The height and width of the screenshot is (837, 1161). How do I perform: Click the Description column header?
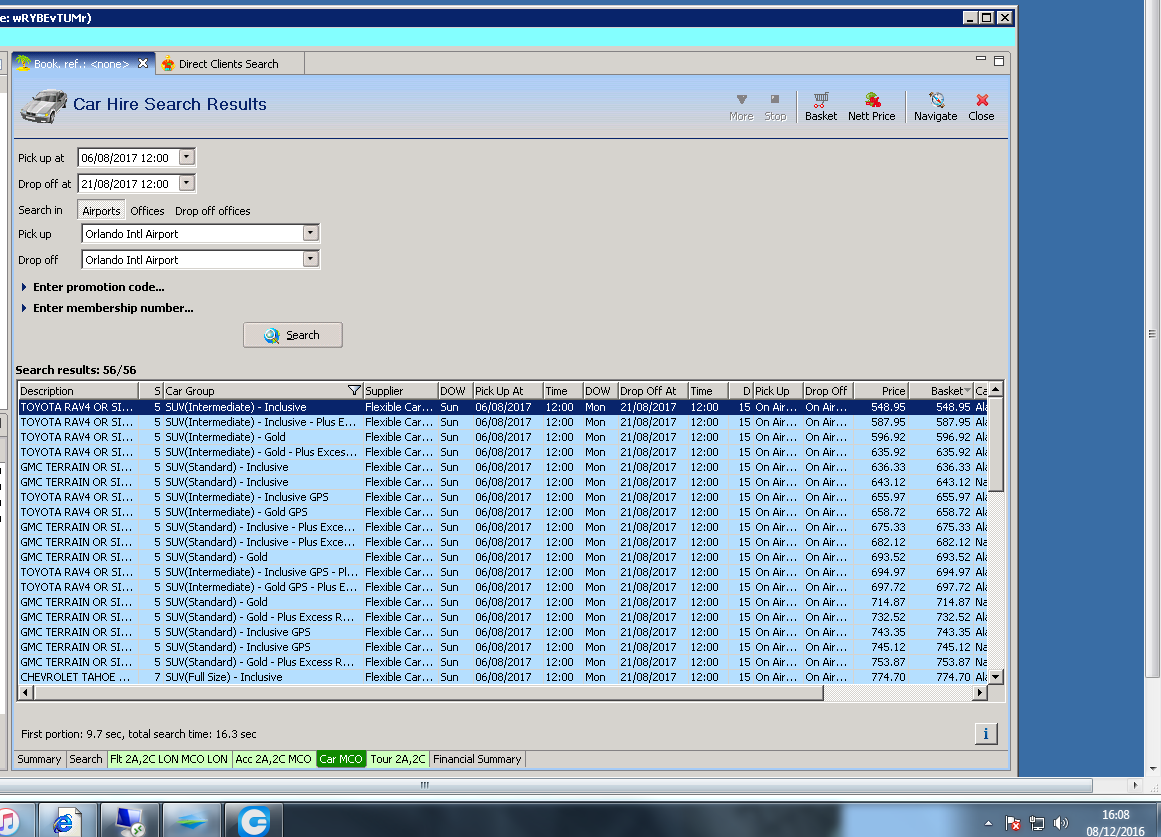click(x=78, y=390)
